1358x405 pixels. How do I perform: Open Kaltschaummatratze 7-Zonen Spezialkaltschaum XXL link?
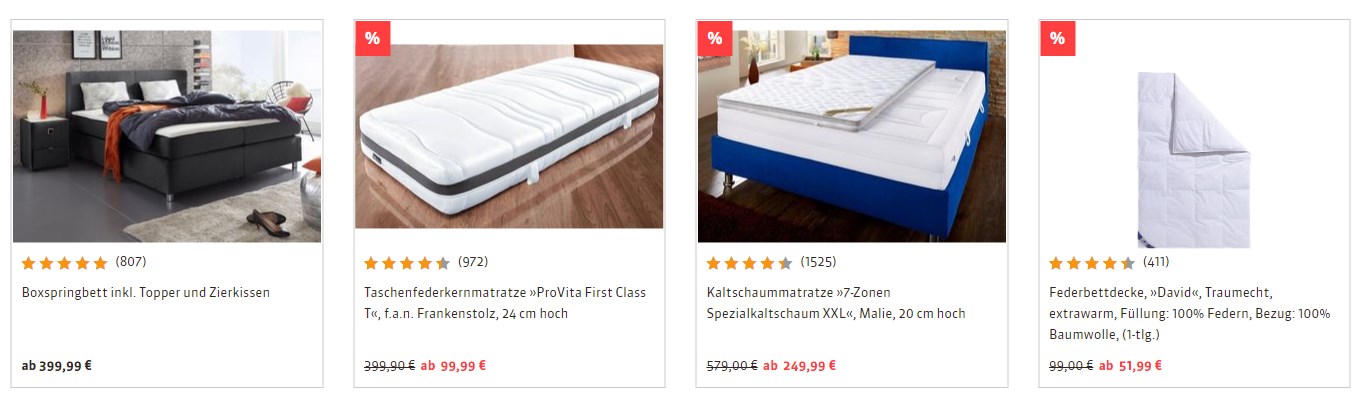coord(836,303)
